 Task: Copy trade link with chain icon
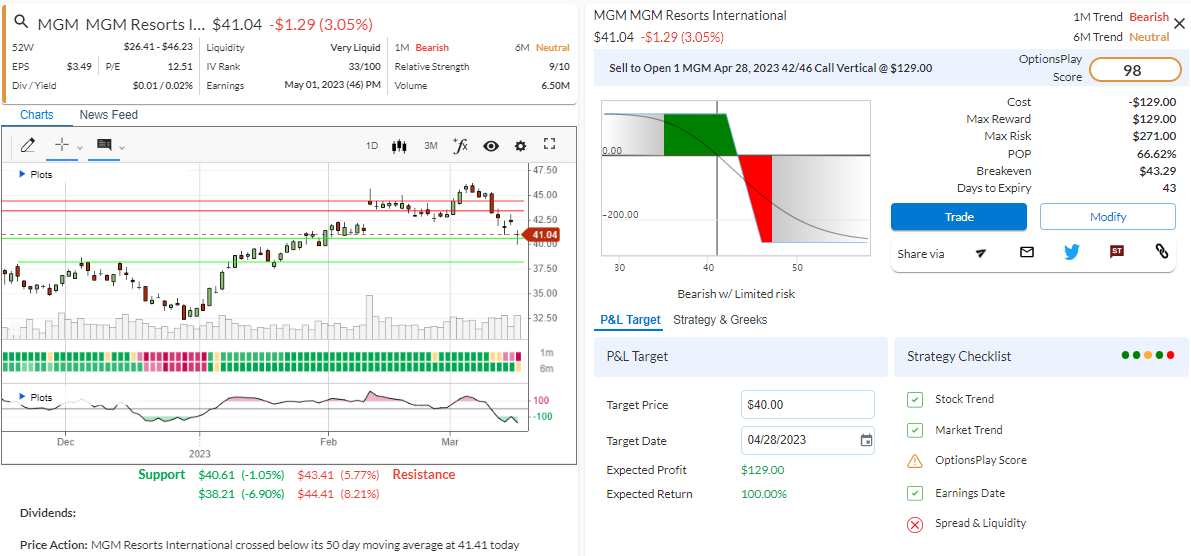click(1161, 251)
